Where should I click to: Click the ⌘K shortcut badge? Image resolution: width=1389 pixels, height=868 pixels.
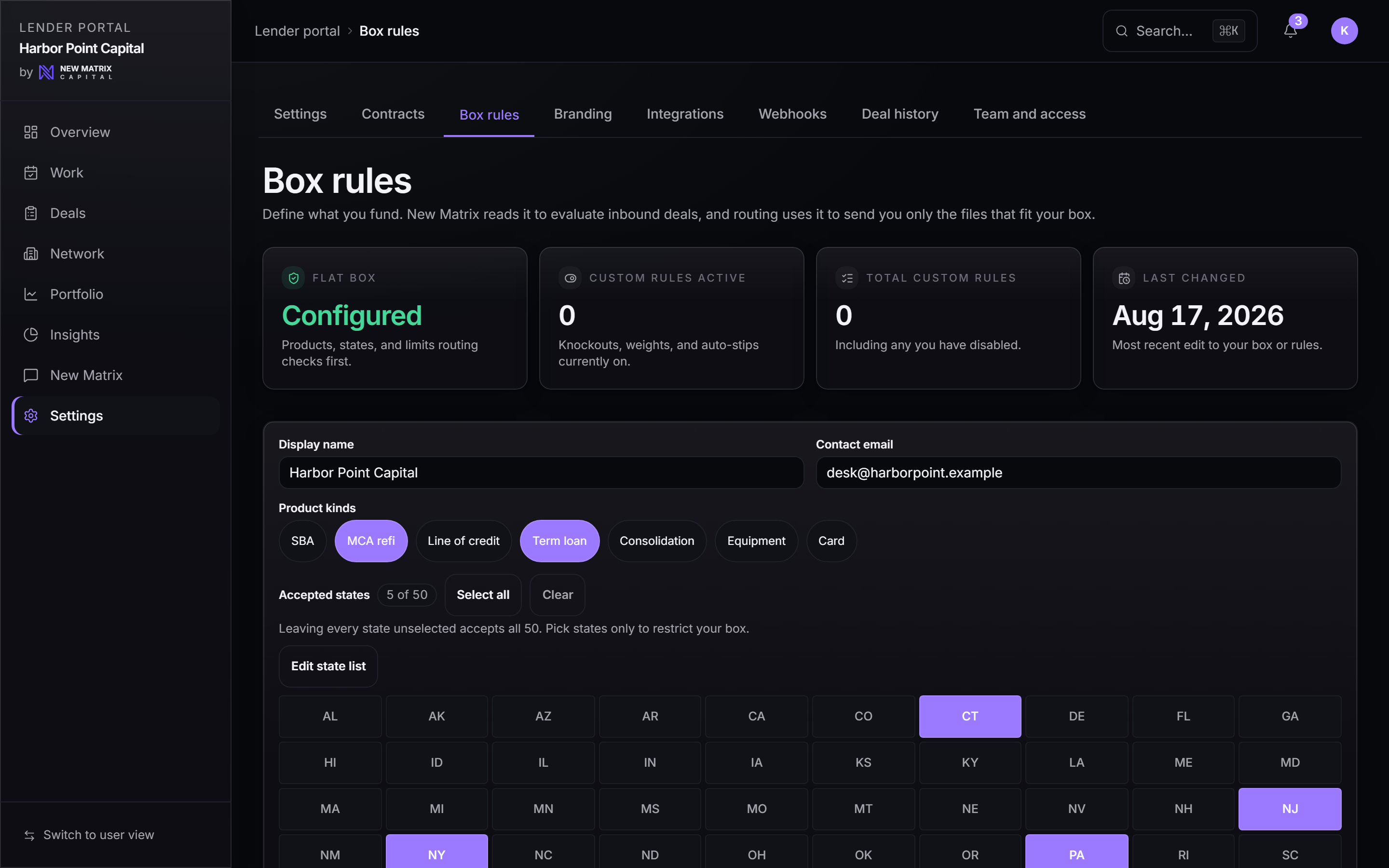[x=1228, y=31]
